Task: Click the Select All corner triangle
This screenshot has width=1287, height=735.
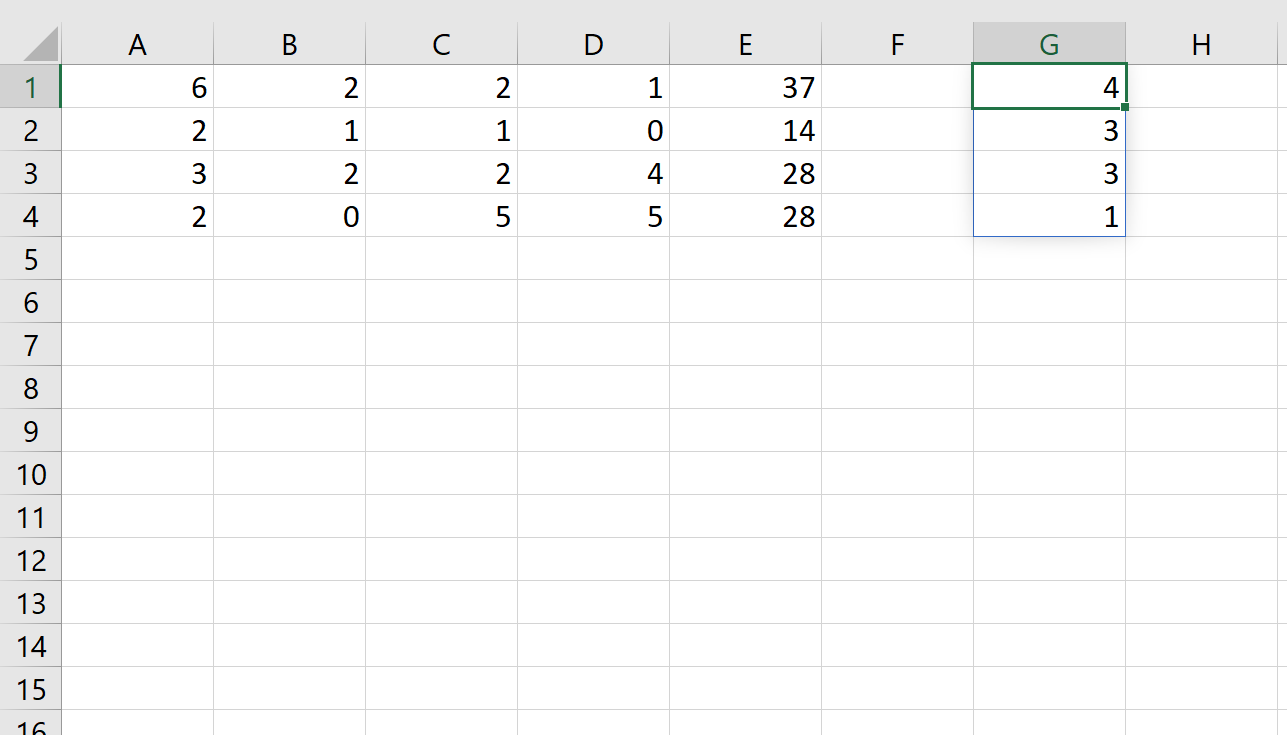Action: coord(38,44)
